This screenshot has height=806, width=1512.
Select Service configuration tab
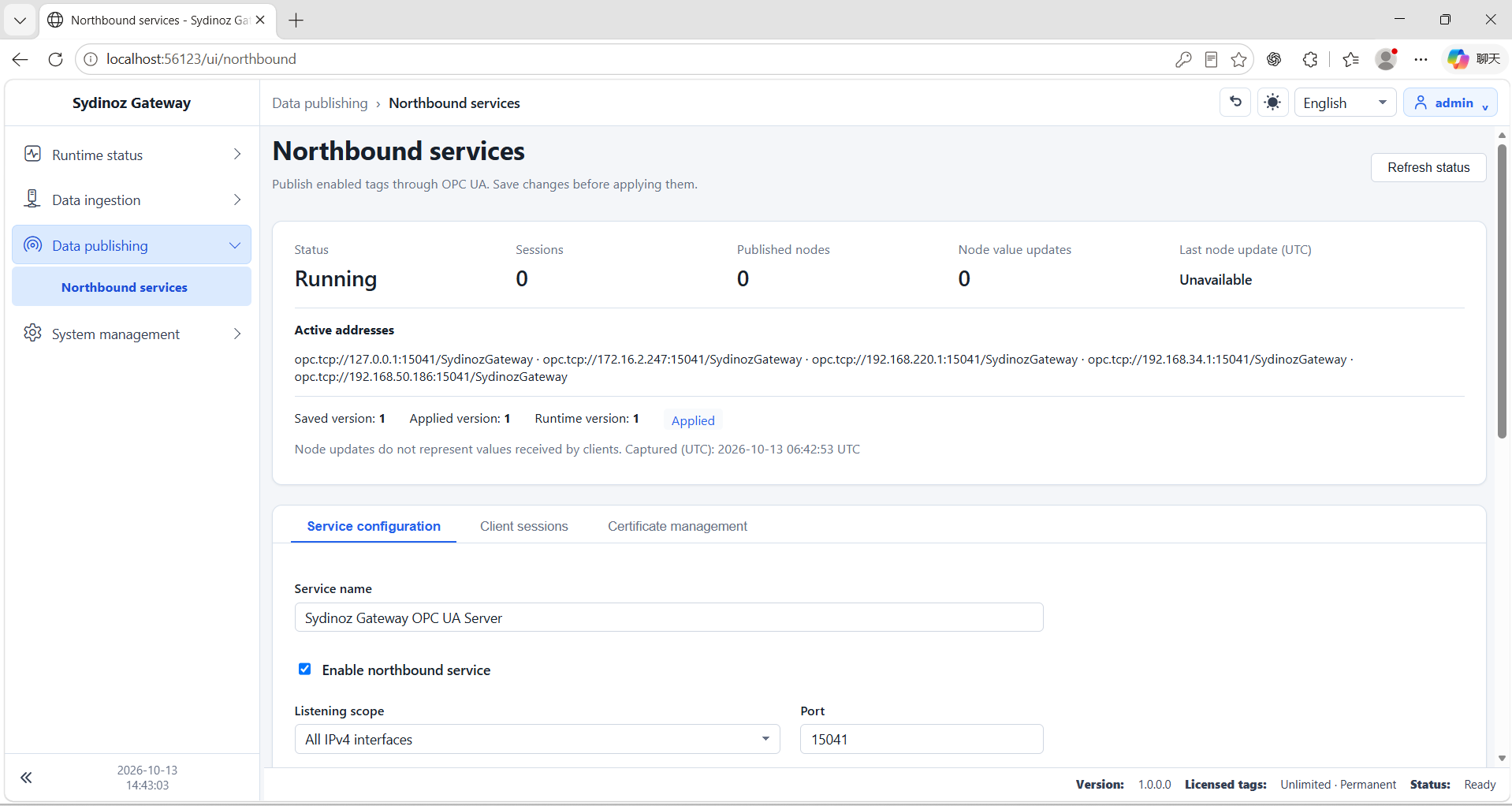tap(374, 526)
